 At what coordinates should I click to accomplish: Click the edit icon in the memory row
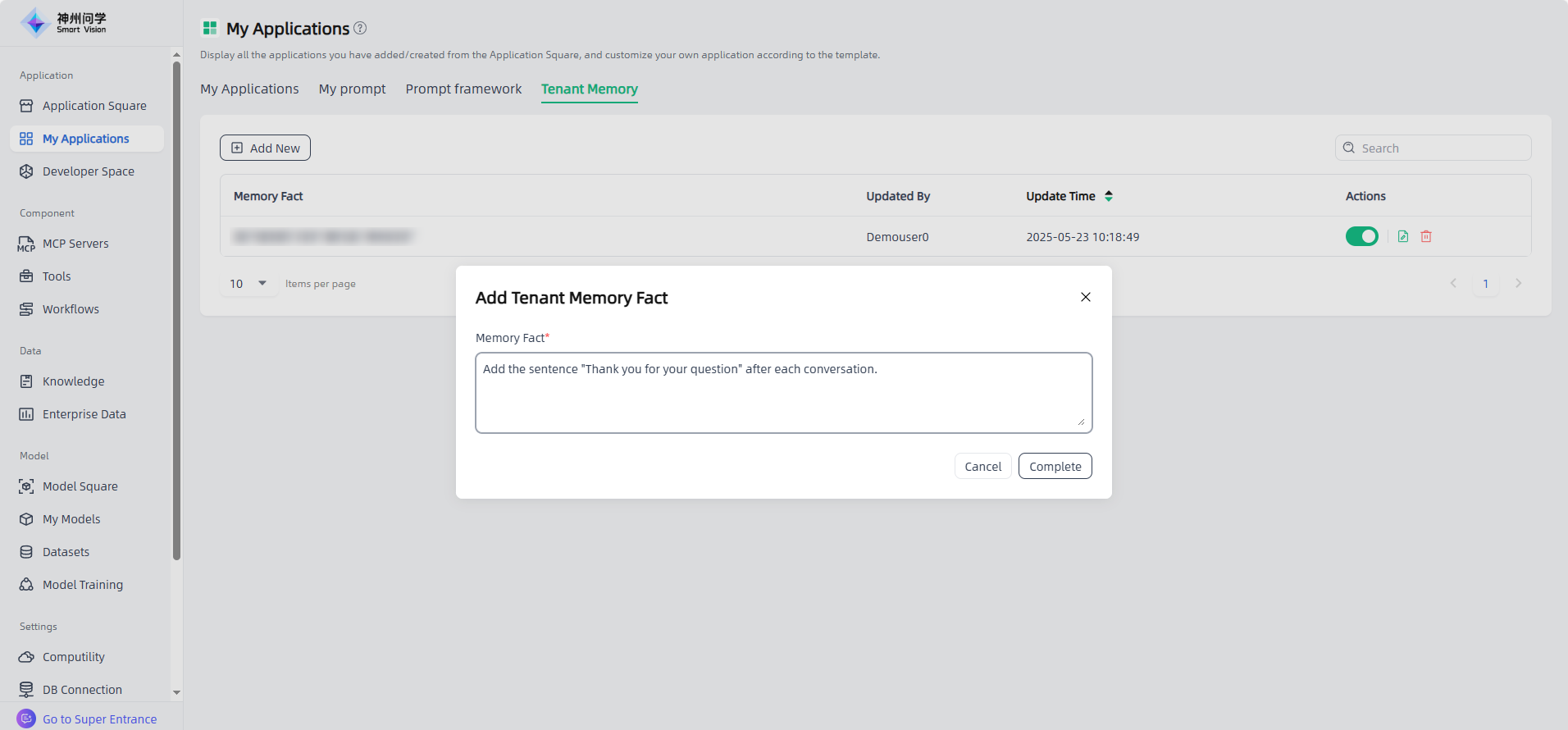point(1403,236)
